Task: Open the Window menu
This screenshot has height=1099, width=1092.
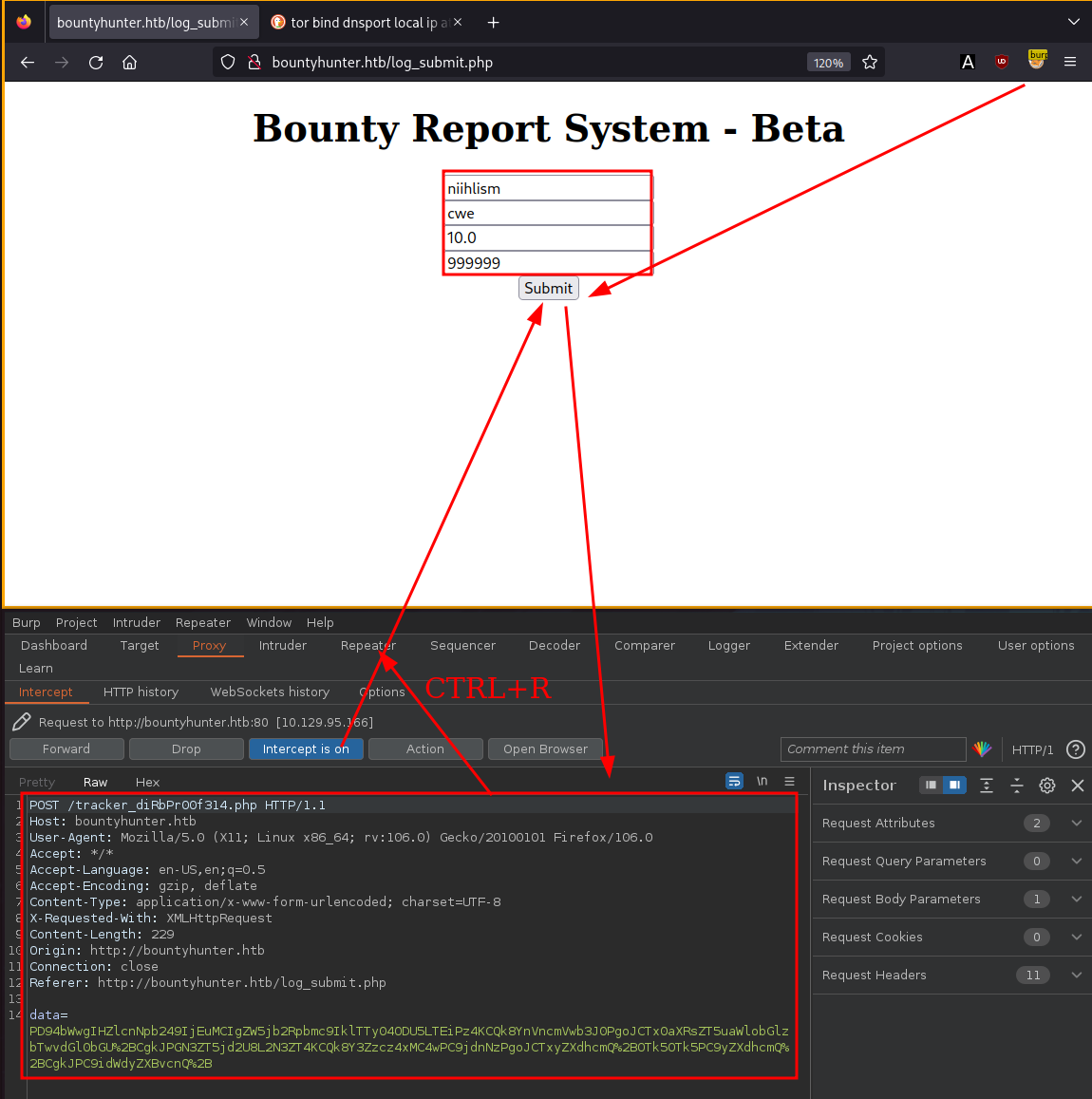Action: (269, 622)
